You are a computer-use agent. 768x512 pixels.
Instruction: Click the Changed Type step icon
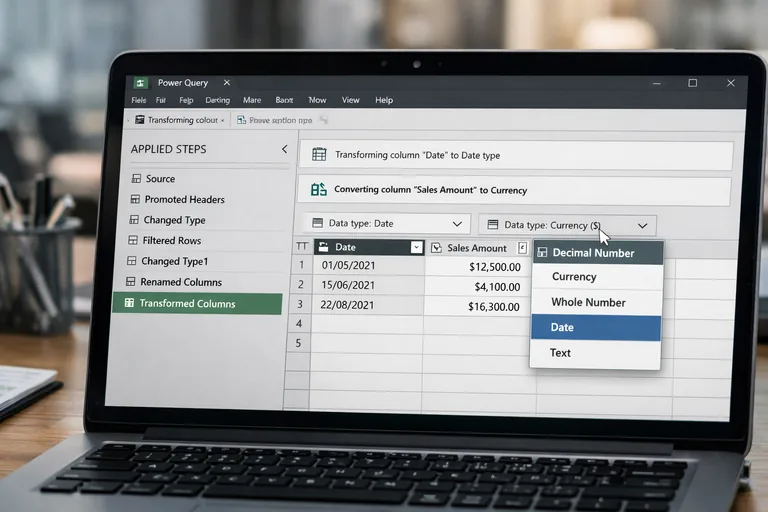tap(134, 219)
